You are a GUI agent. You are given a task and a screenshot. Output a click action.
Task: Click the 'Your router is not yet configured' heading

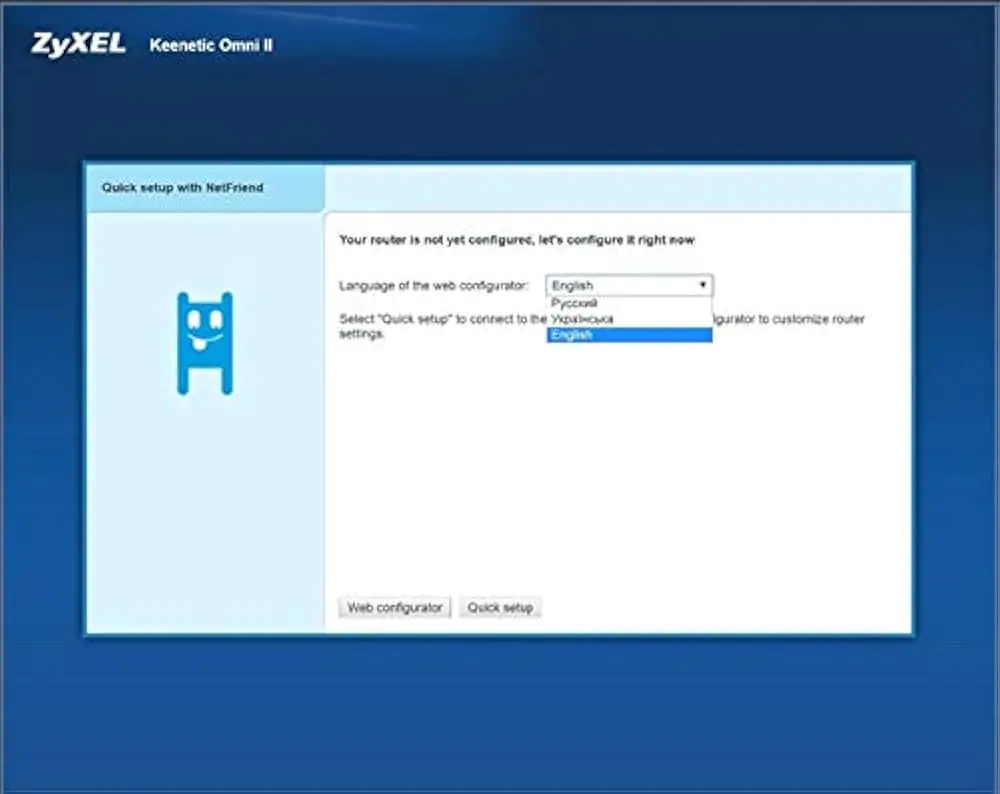516,240
